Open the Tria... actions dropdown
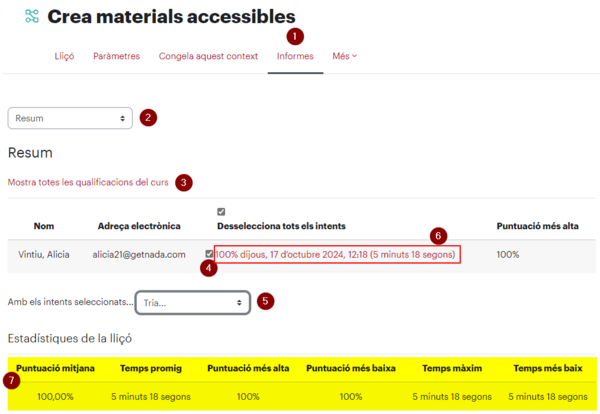Image resolution: width=600 pixels, height=414 pixels. tap(193, 303)
